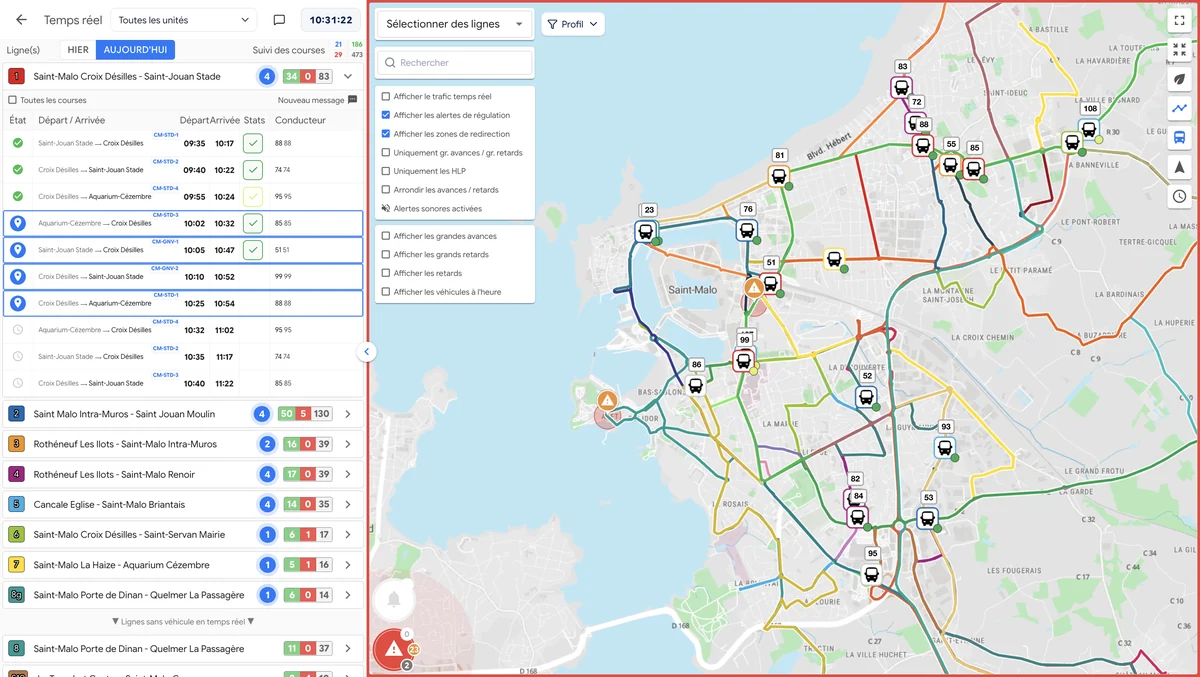Screen dimensions: 1200x677
Task: Toggle the eco leaf layer icon
Action: tap(1180, 79)
